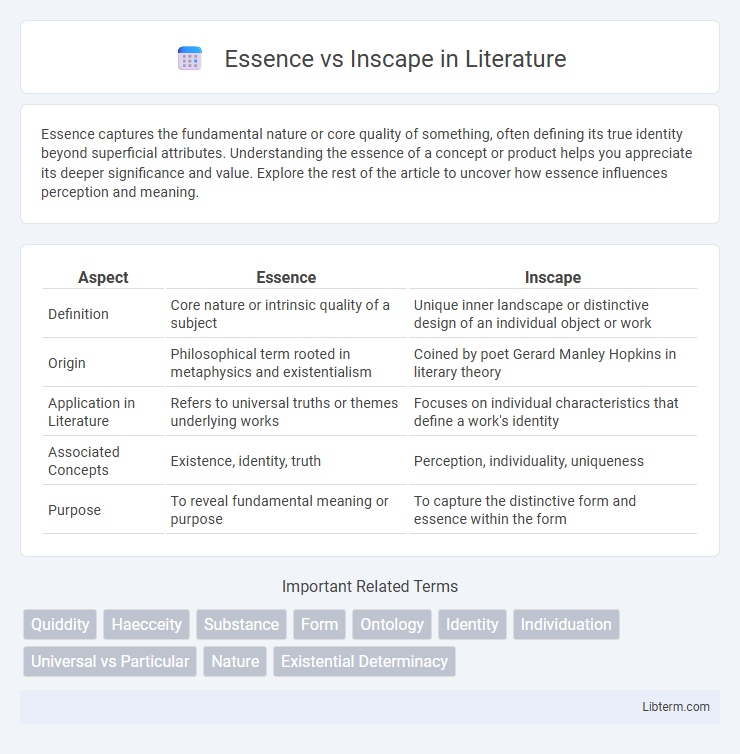Open the Haecceity related term tag
This screenshot has width=740, height=754.
click(x=147, y=624)
